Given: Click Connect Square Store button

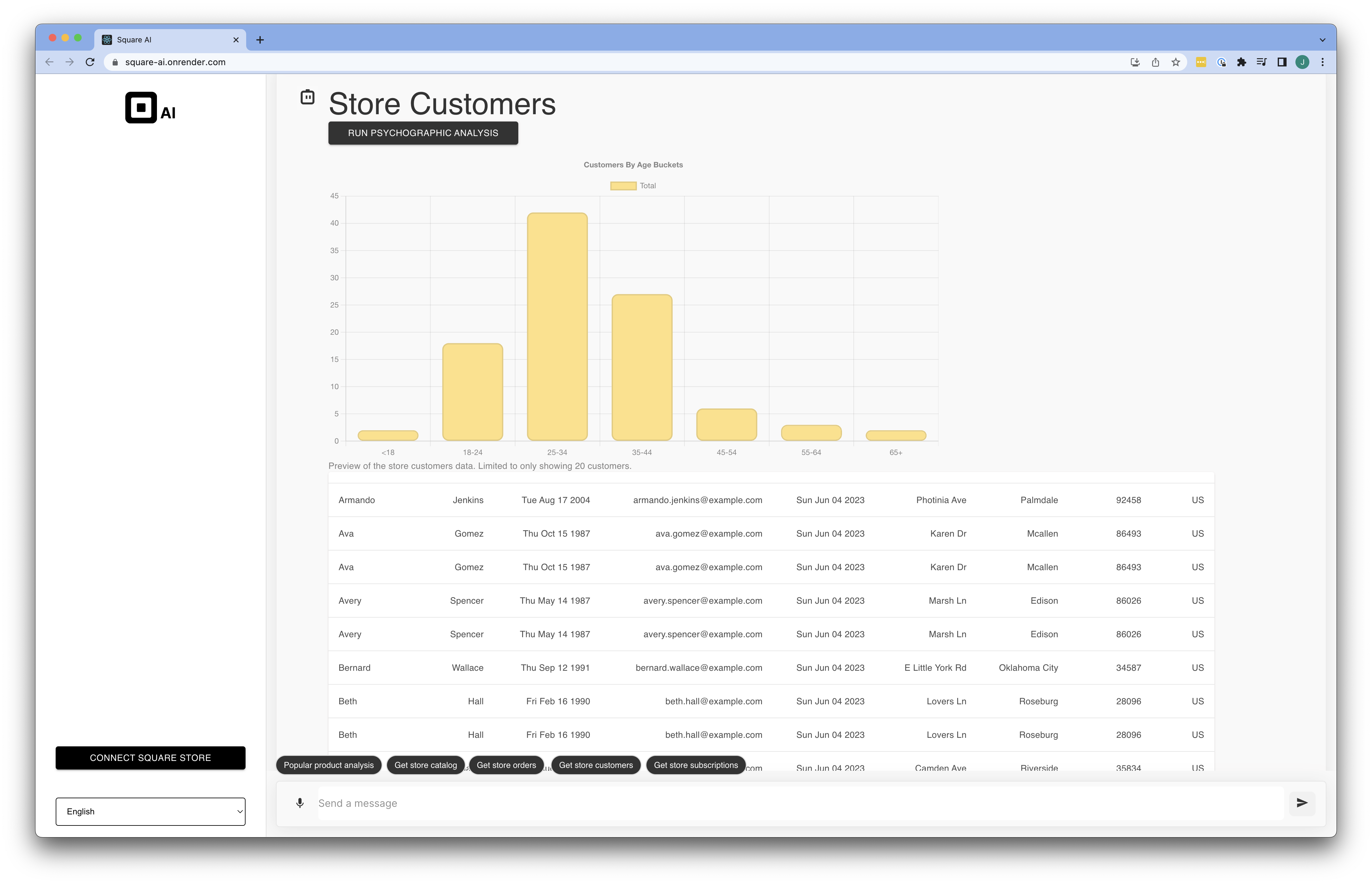Looking at the screenshot, I should [150, 758].
